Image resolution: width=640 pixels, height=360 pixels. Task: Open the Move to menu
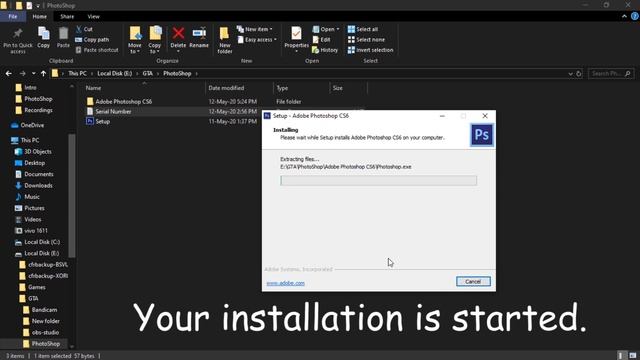tap(135, 40)
